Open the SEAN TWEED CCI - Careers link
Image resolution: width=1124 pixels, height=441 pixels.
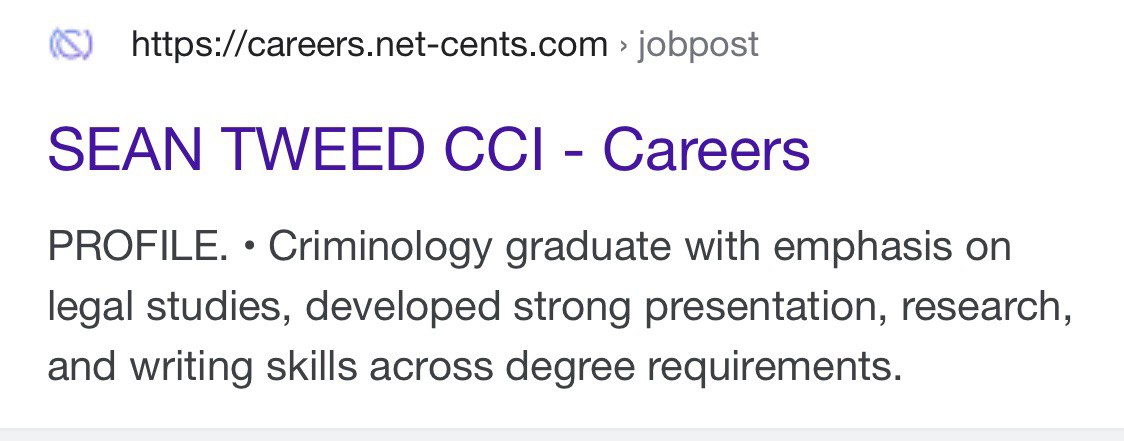point(428,151)
